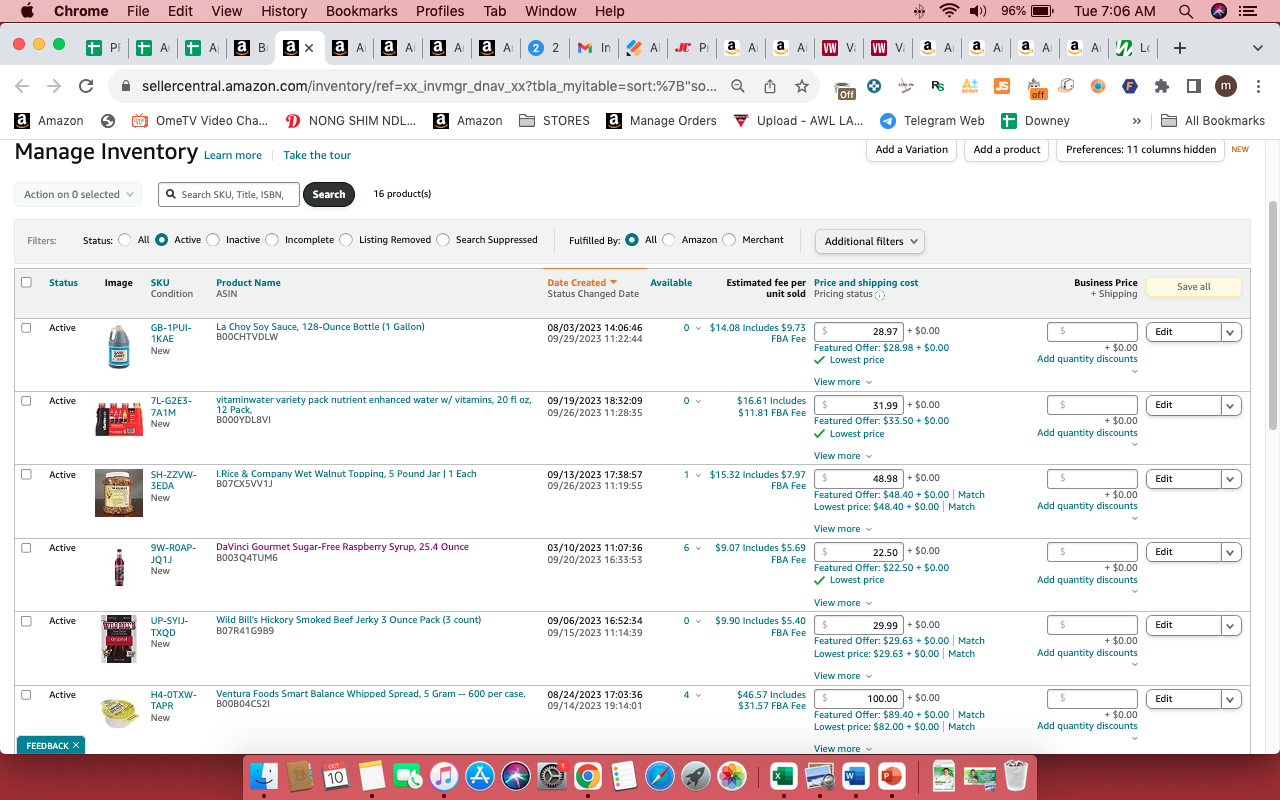Dismiss the Feedback tab with its X

pos(76,746)
